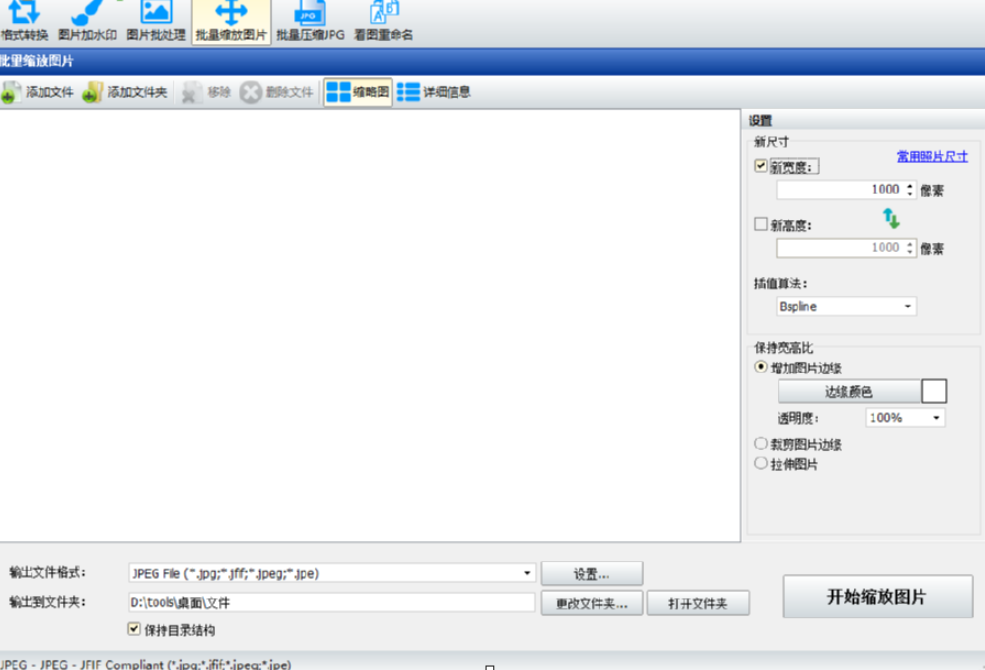Viewport: 985px width, 670px height.
Task: Select the 批量缩放图片 batch resize tool
Action: (231, 21)
